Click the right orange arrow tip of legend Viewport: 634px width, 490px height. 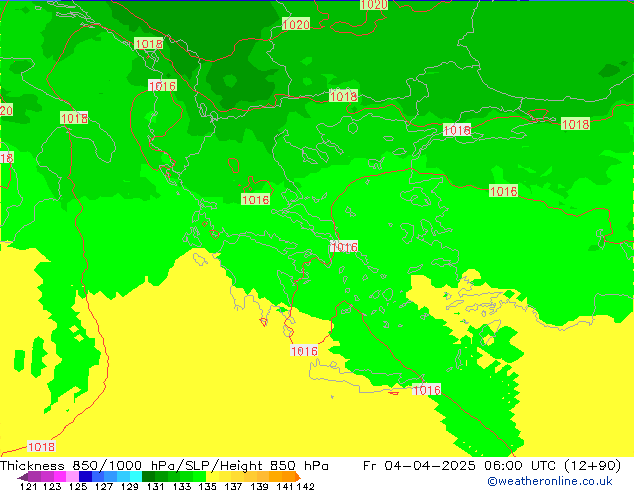pos(296,476)
